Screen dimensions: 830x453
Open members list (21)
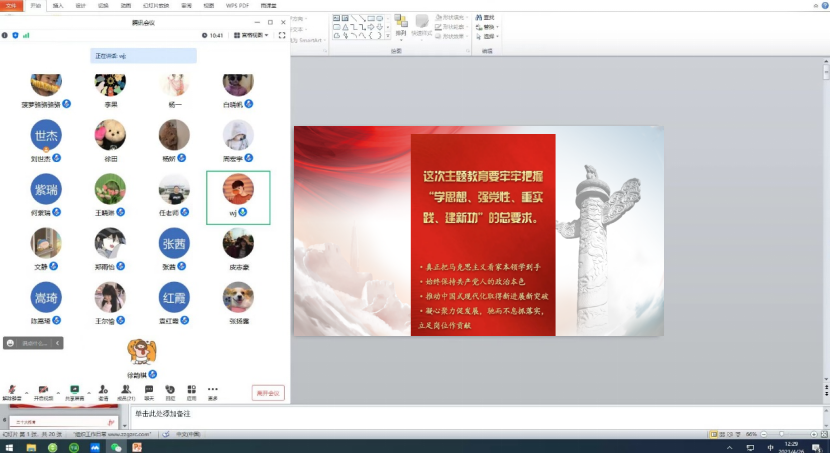[126, 390]
